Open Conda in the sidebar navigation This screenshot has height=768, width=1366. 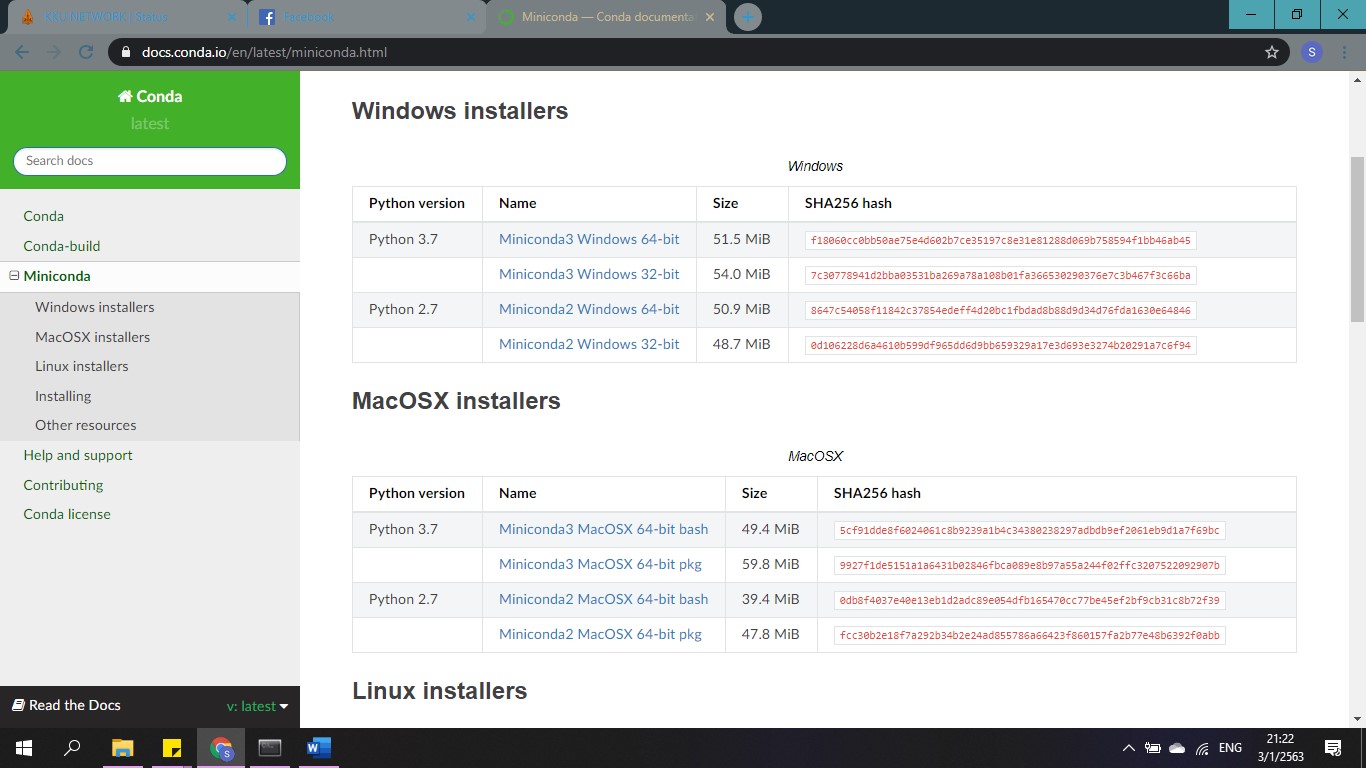point(43,216)
